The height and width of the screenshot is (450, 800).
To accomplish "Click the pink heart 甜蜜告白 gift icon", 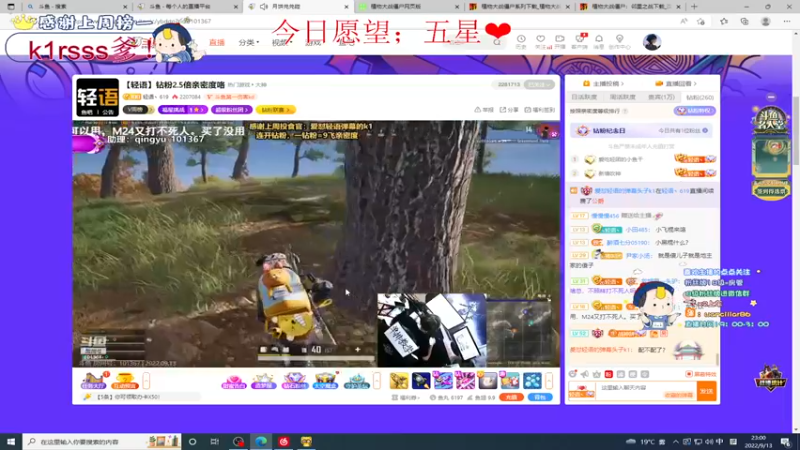I will point(234,381).
